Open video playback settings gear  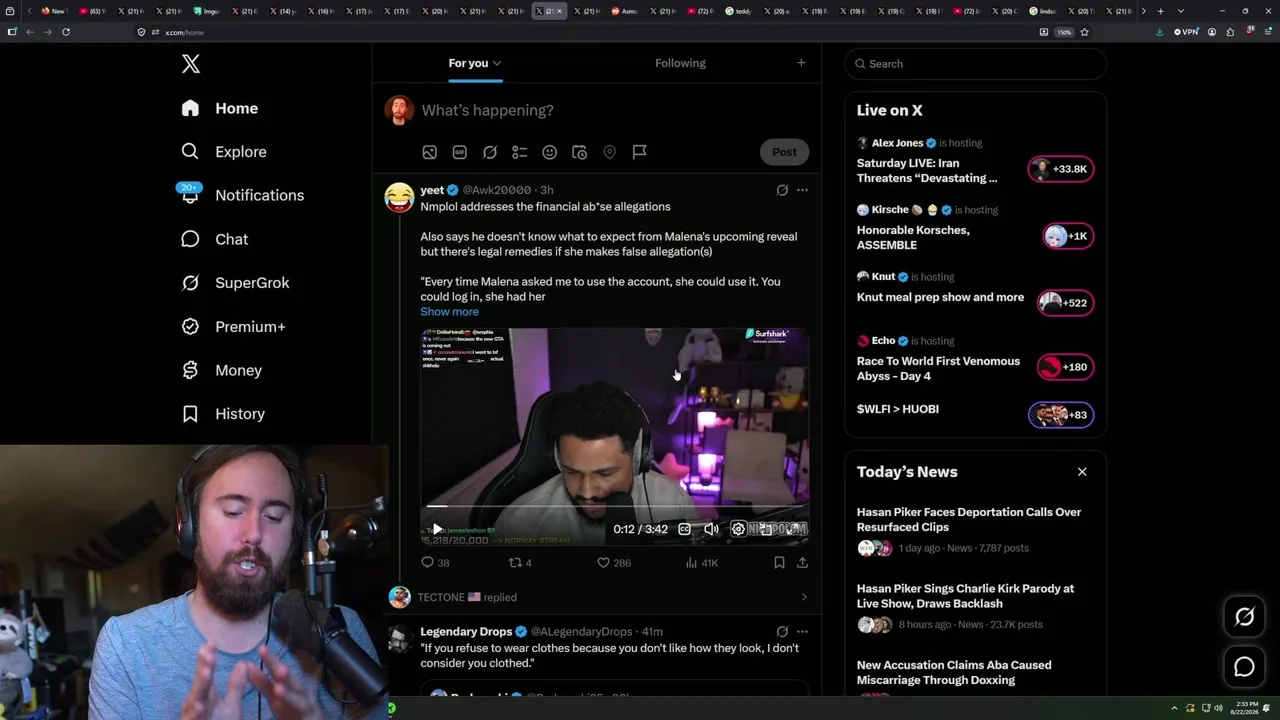click(x=738, y=529)
